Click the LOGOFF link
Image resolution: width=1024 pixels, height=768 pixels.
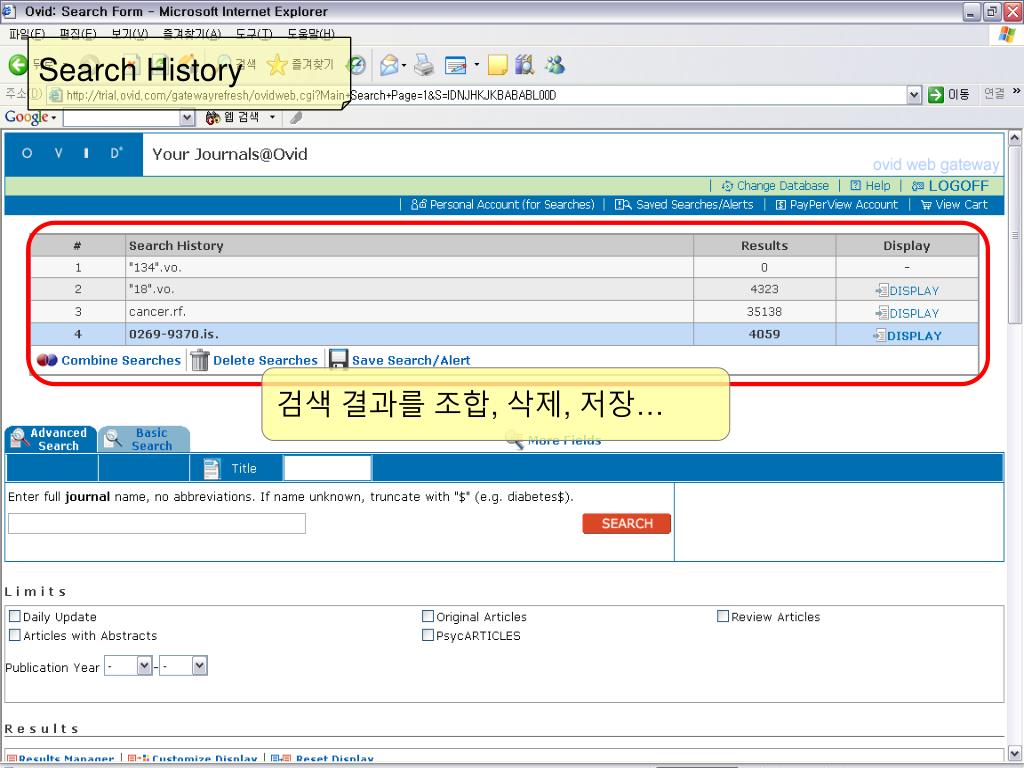point(950,185)
